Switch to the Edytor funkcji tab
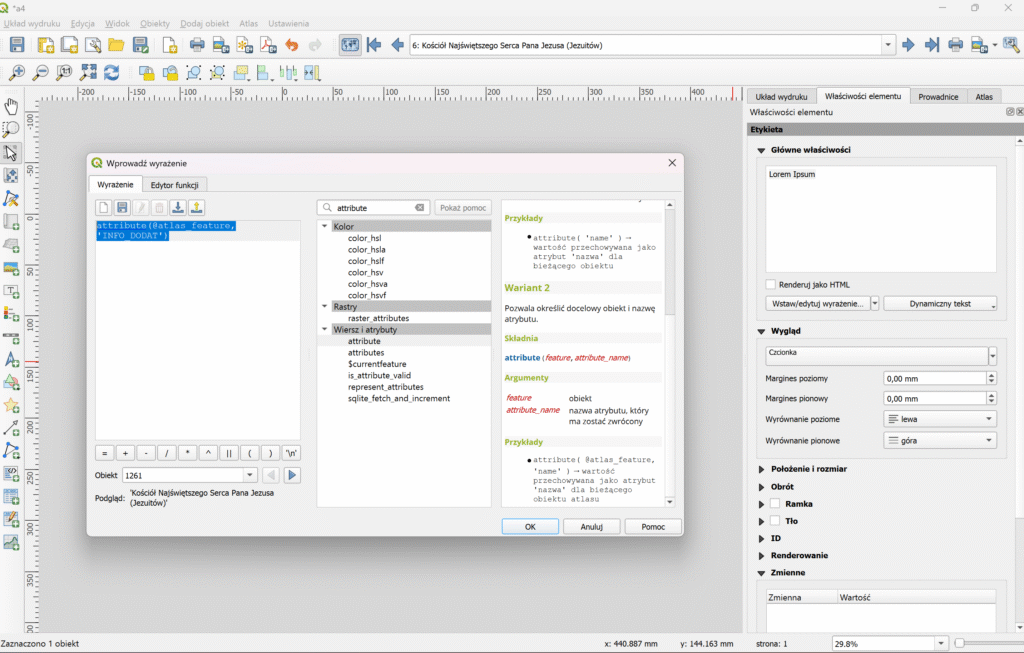Screen dimensions: 1024x653 coord(175,185)
